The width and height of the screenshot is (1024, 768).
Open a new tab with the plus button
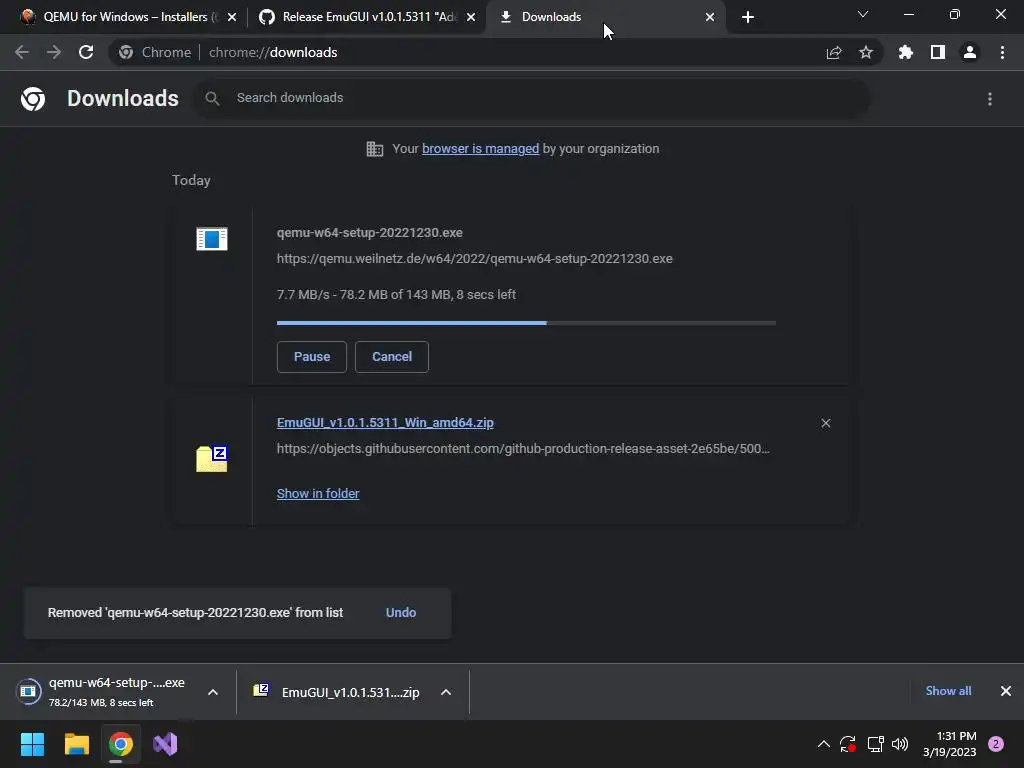748,17
